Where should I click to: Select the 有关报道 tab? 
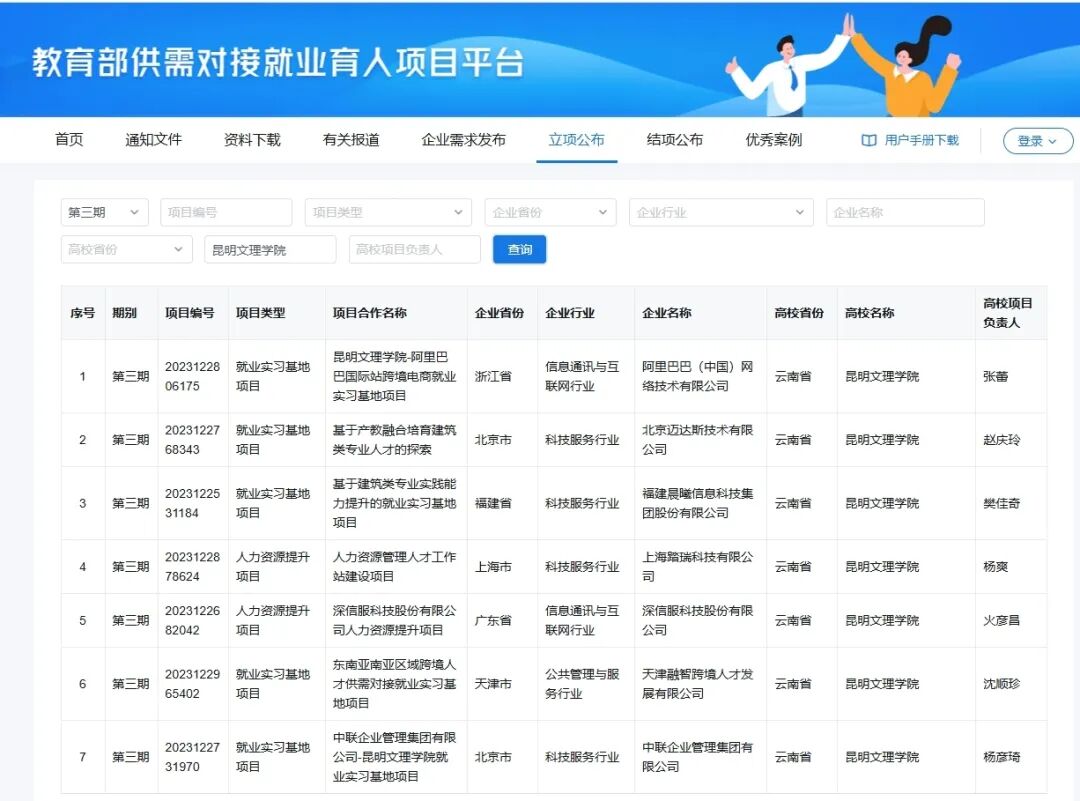coord(351,140)
